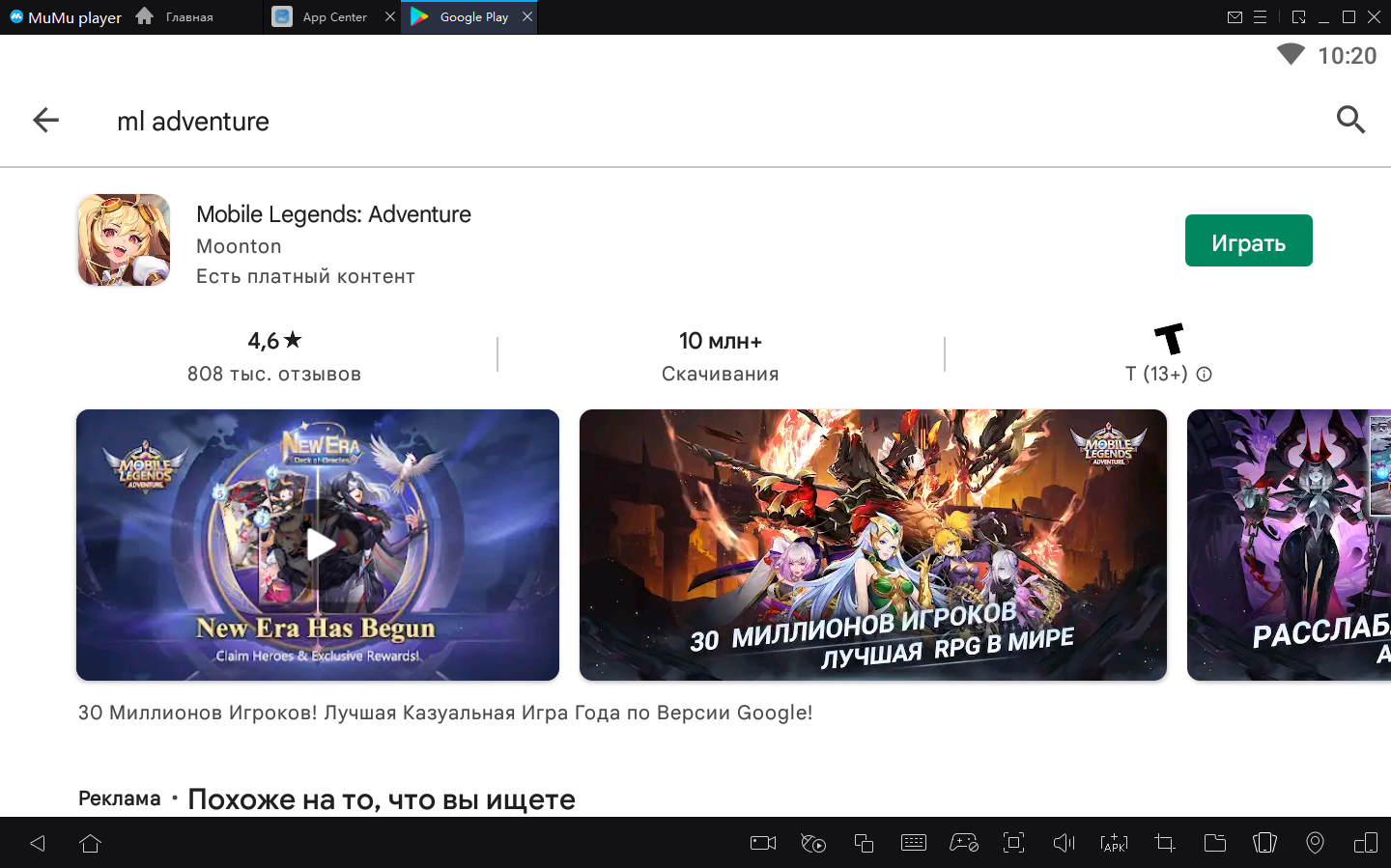Open the screen recorder camera icon

pyautogui.click(x=763, y=843)
